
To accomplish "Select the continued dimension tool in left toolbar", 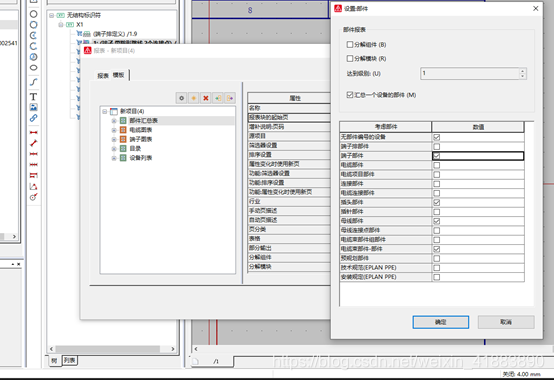I will point(33,154).
